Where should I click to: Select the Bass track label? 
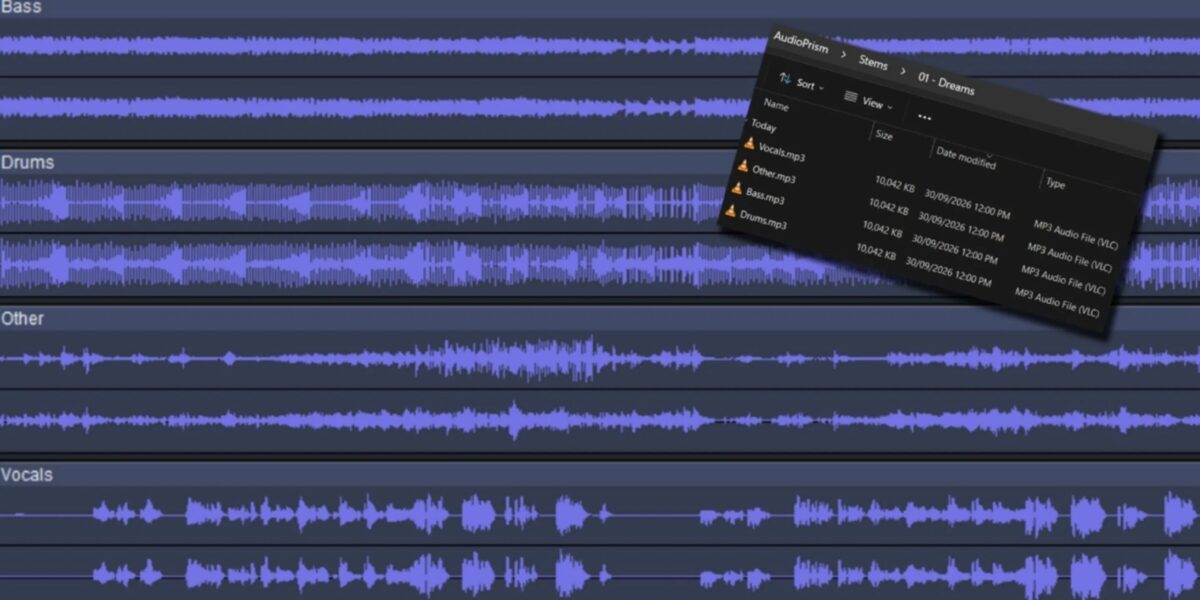click(21, 7)
